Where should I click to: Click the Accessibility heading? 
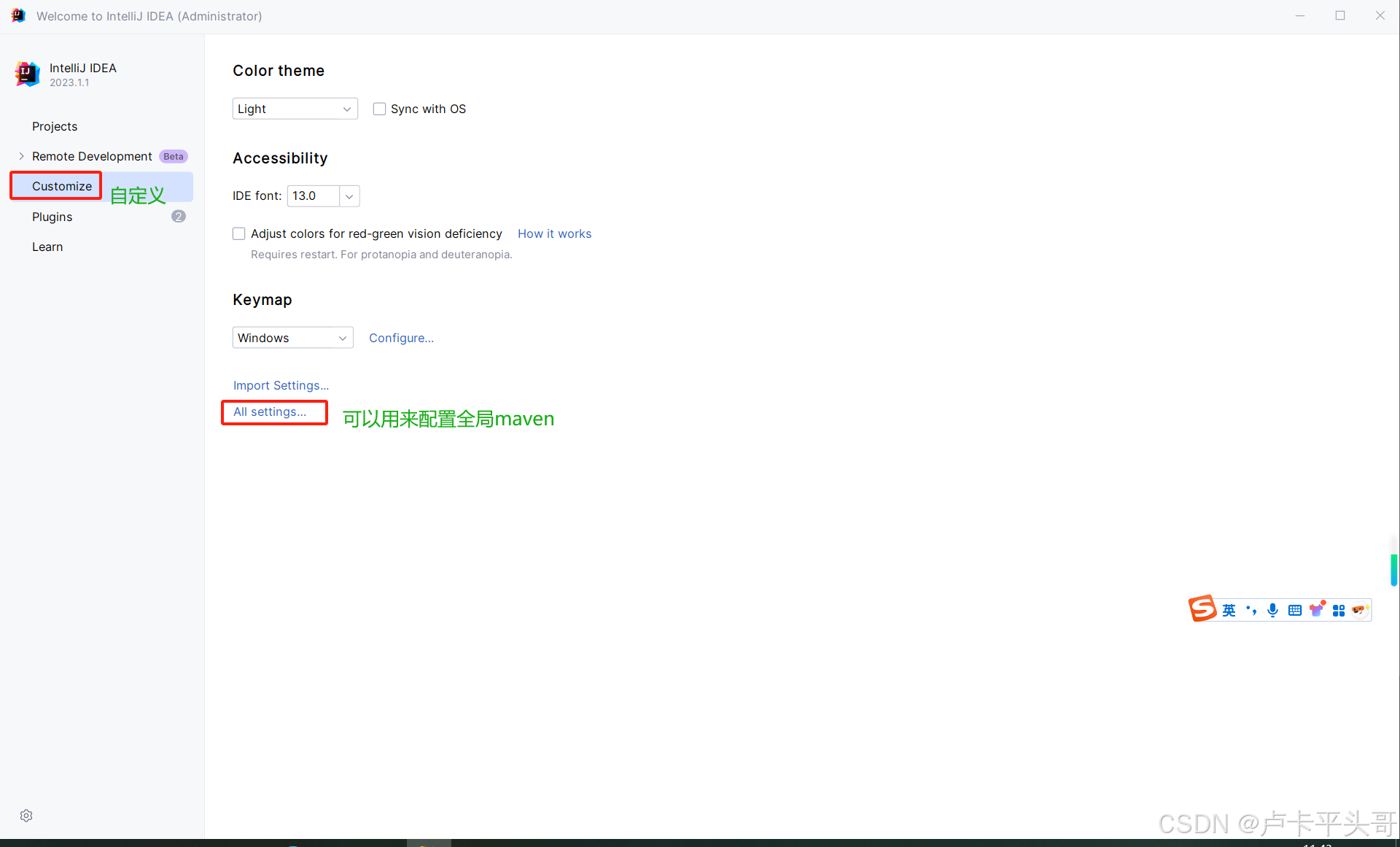pyautogui.click(x=280, y=158)
